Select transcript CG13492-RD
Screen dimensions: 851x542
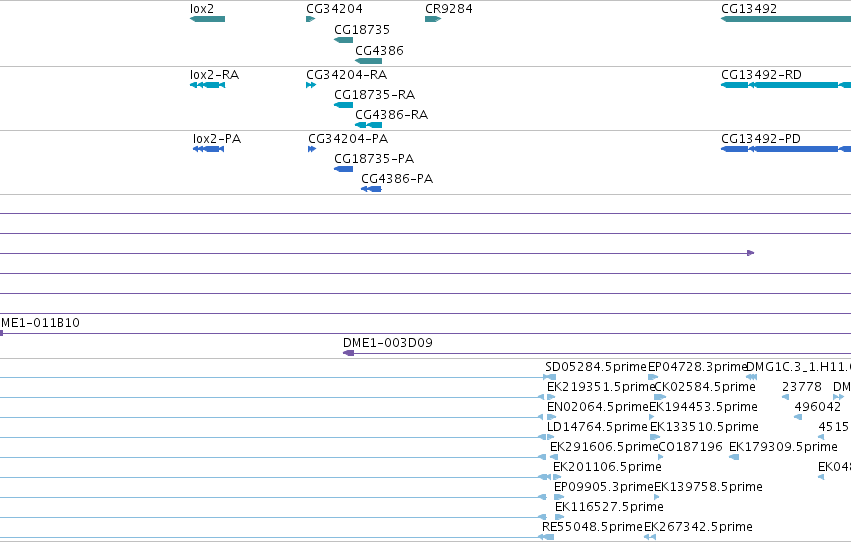point(786,85)
